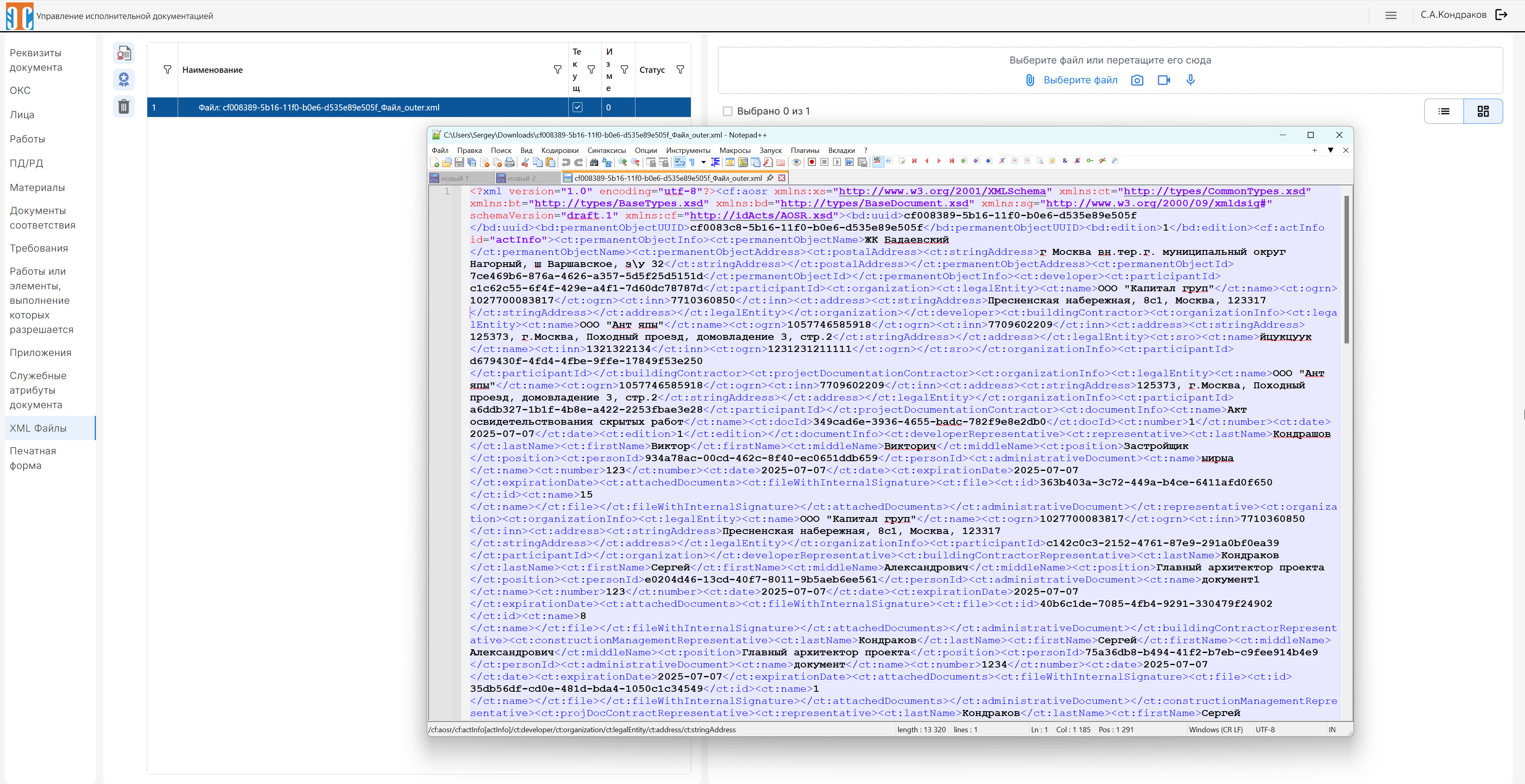Open 'Приложения' sidebar section

pyautogui.click(x=40, y=353)
